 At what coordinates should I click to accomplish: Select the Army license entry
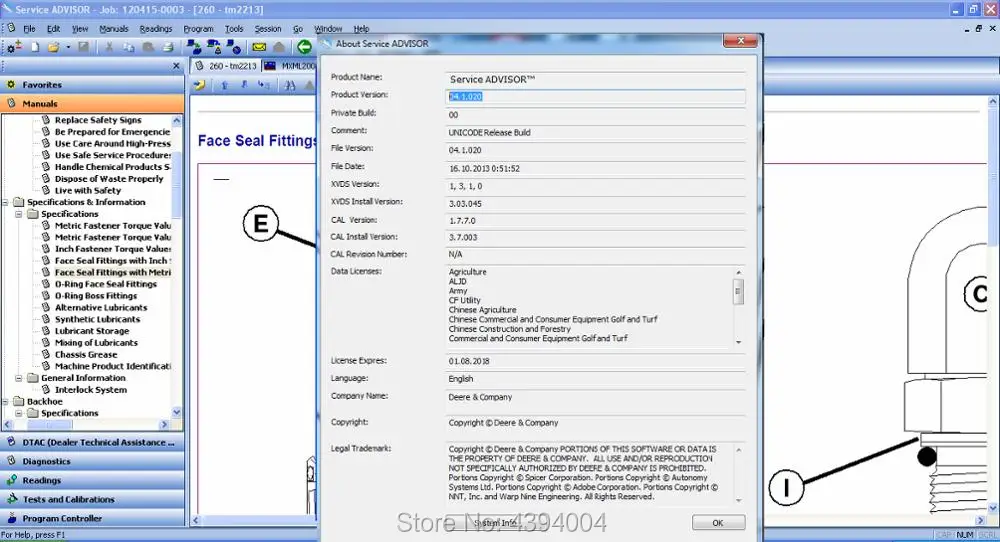(x=458, y=291)
